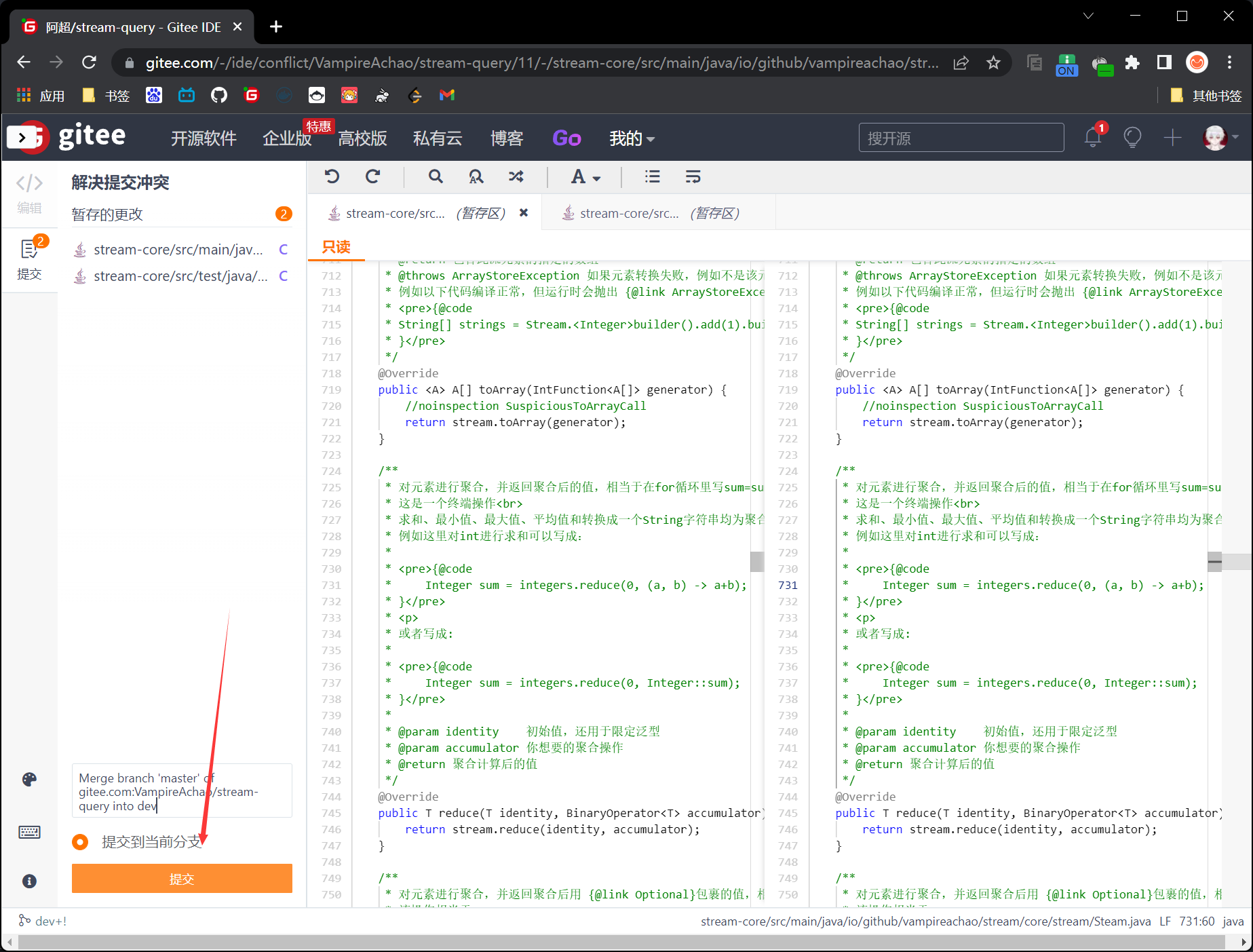The height and width of the screenshot is (952, 1253).
Task: Open keyboard shortcuts icon in sidebar
Action: 29,832
